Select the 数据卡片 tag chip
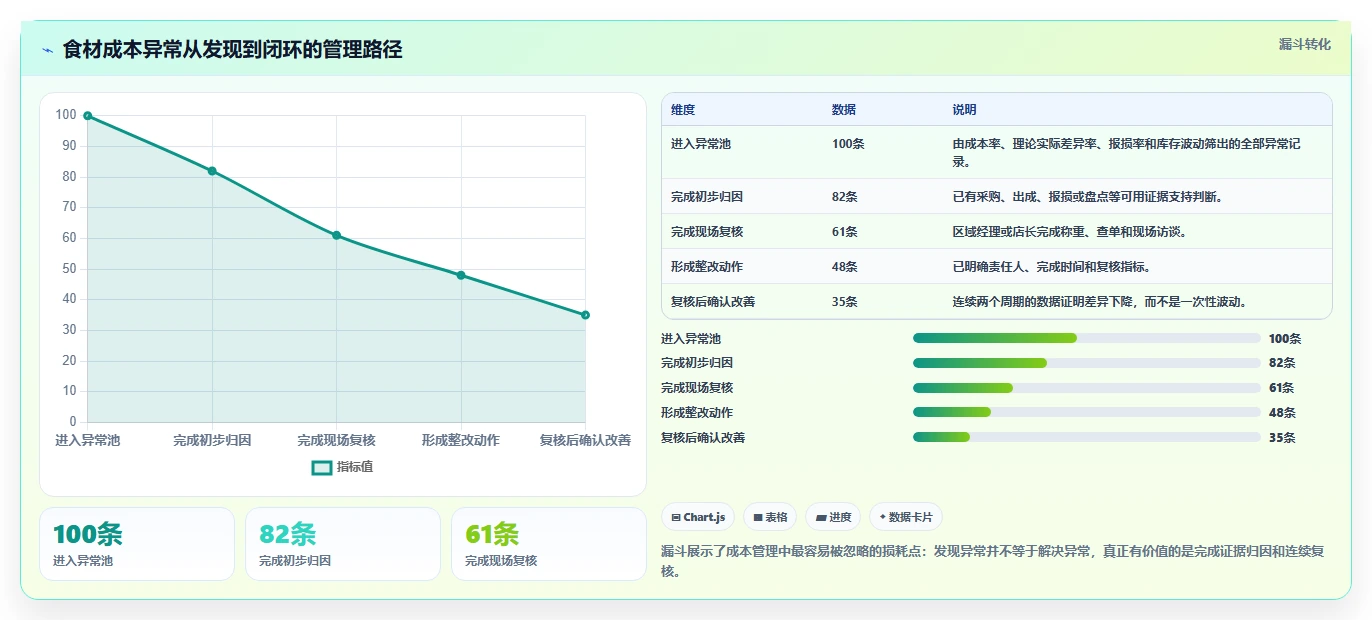Image resolution: width=1372 pixels, height=620 pixels. 906,517
